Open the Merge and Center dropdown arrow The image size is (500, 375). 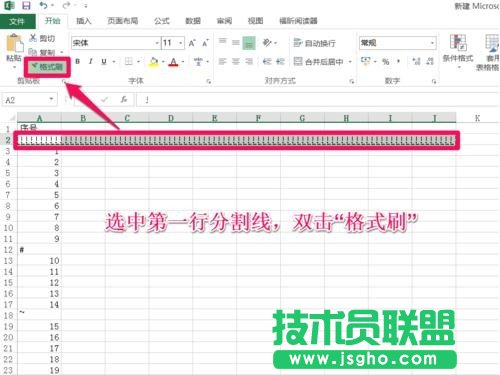click(x=350, y=62)
